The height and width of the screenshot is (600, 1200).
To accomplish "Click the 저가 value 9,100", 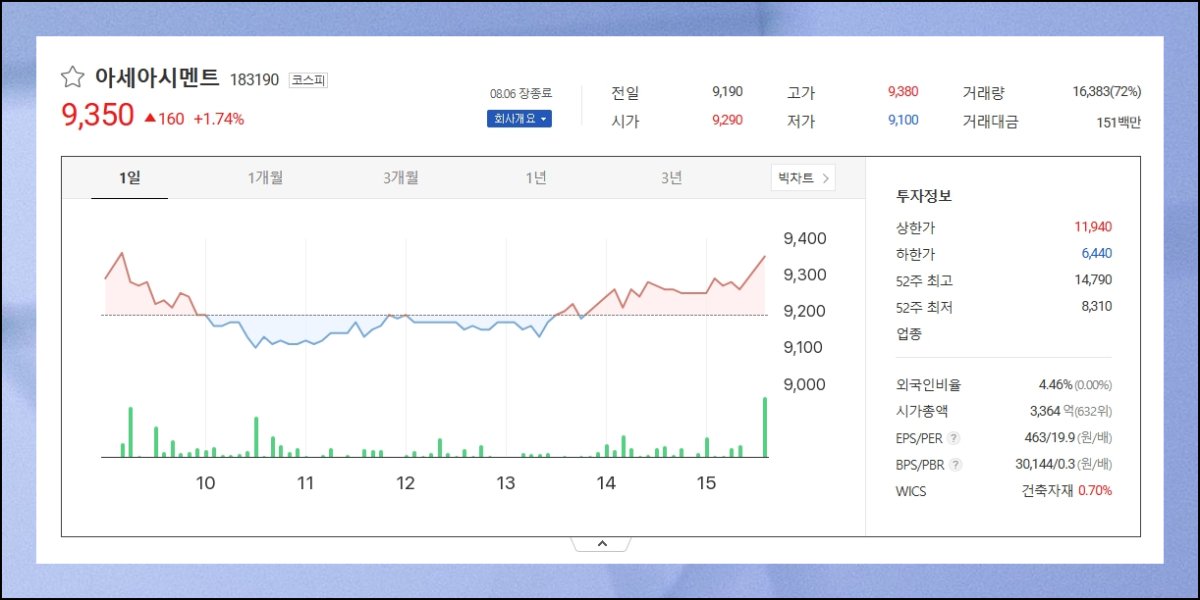I will coord(902,121).
